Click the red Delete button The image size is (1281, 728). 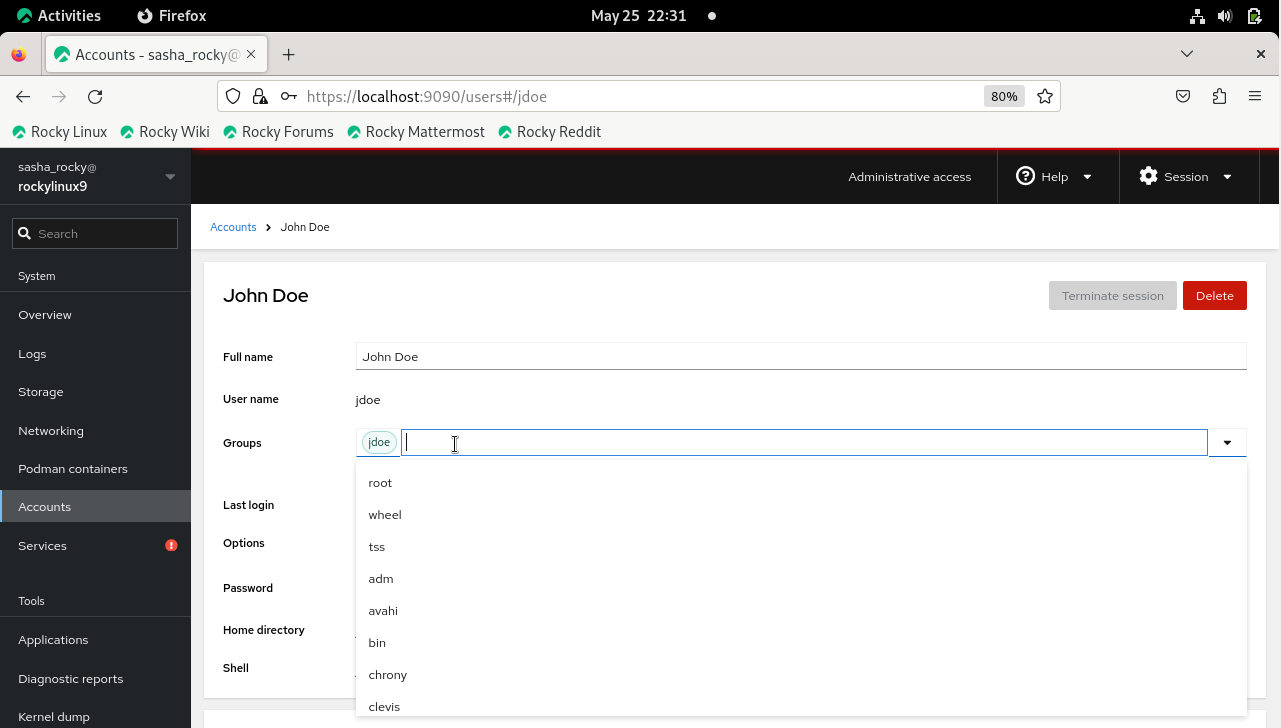1214,296
